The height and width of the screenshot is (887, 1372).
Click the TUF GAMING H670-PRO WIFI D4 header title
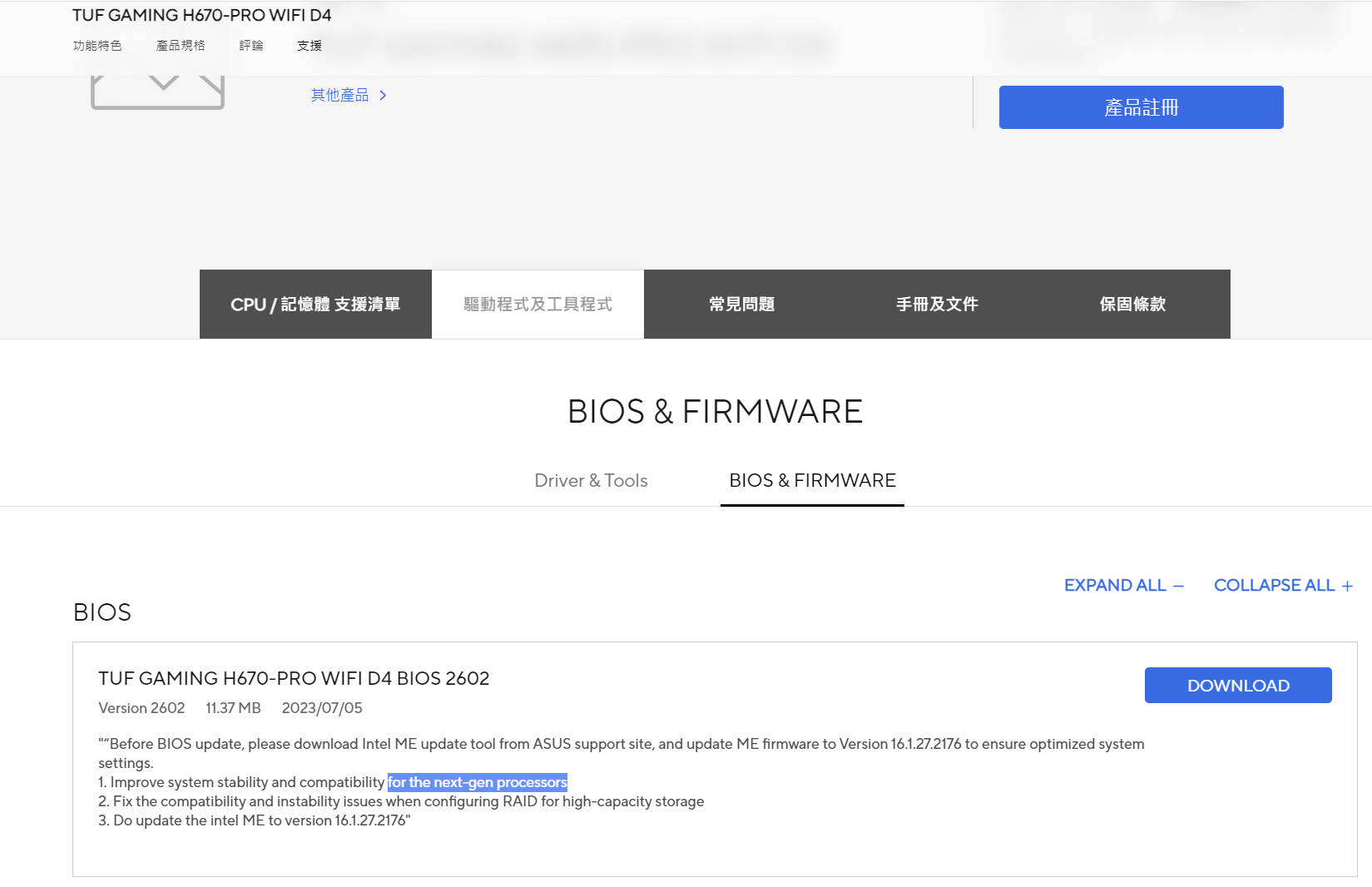(202, 15)
